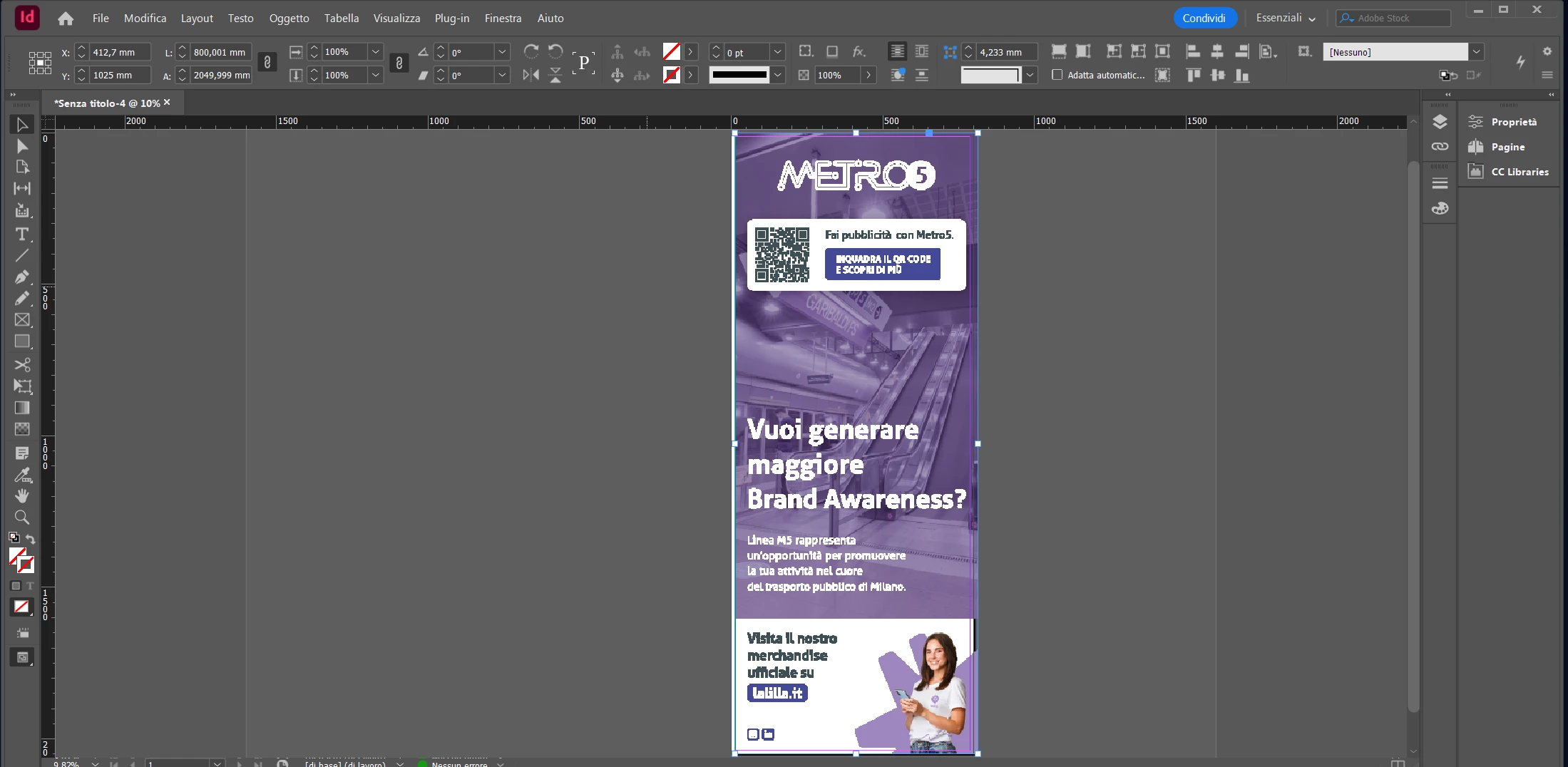Select the Pen tool
The image size is (1568, 767).
(22, 277)
